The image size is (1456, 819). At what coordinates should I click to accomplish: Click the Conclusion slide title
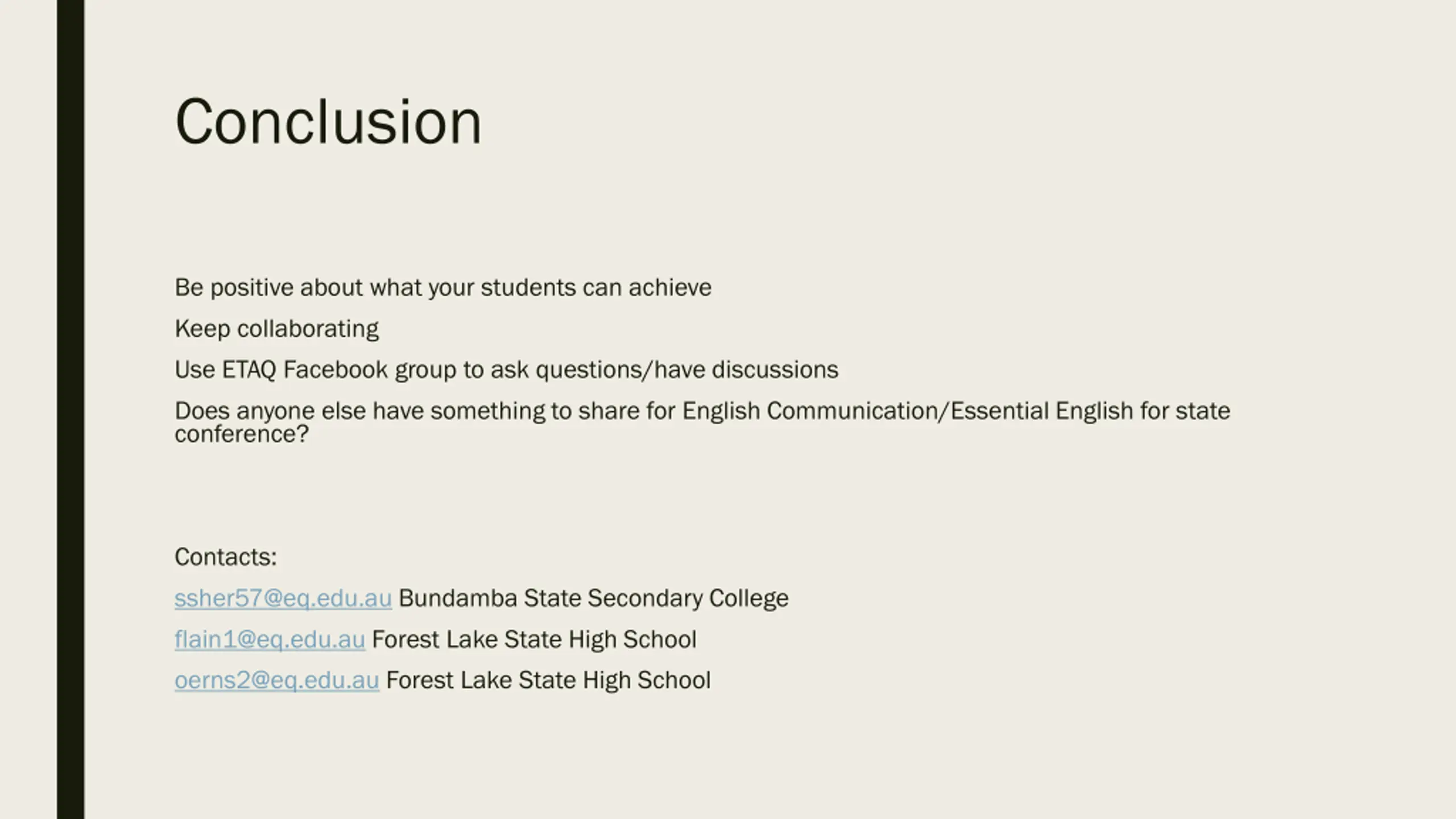328,122
